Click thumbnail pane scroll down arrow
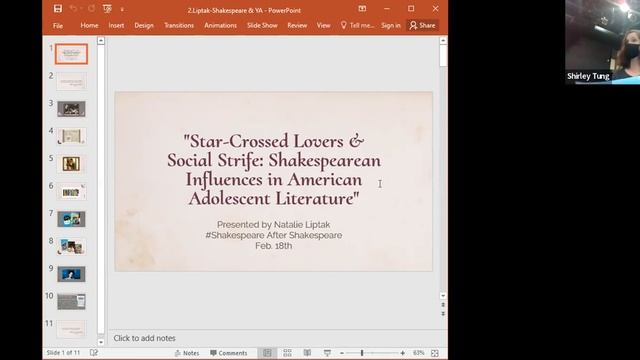 (x=101, y=342)
